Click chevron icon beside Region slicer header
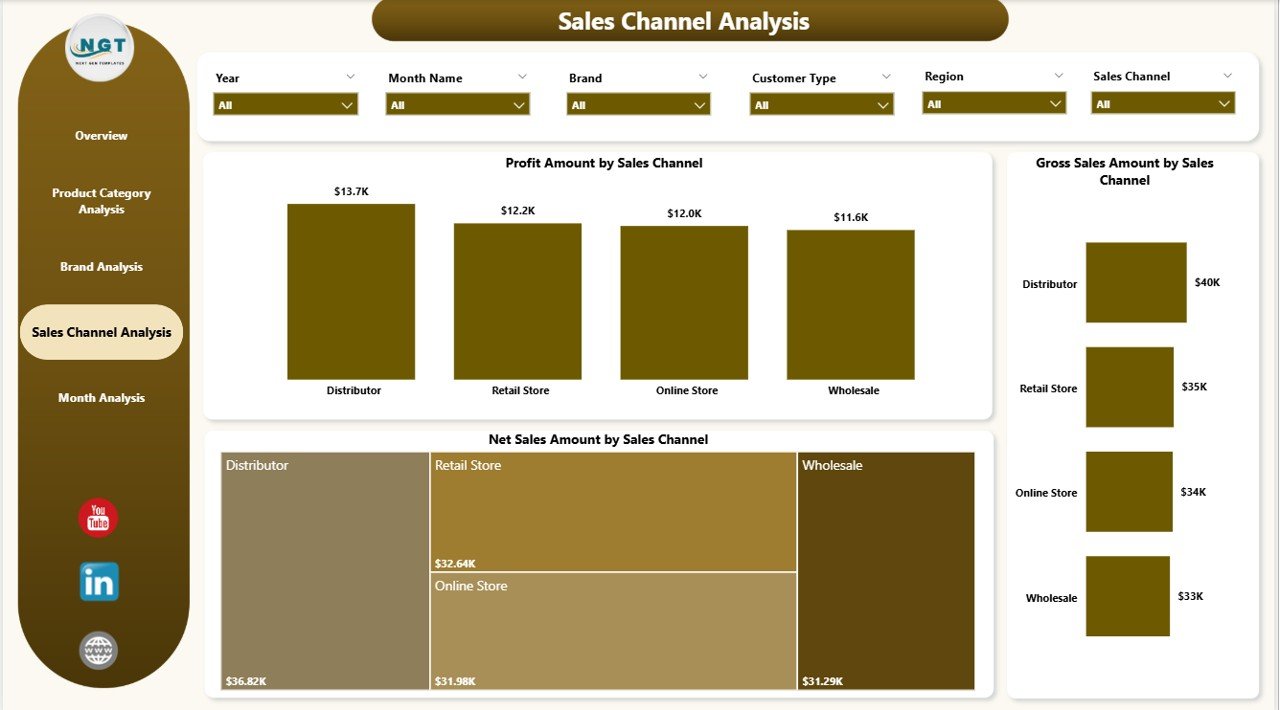Viewport: 1280px width, 710px height. [1058, 76]
